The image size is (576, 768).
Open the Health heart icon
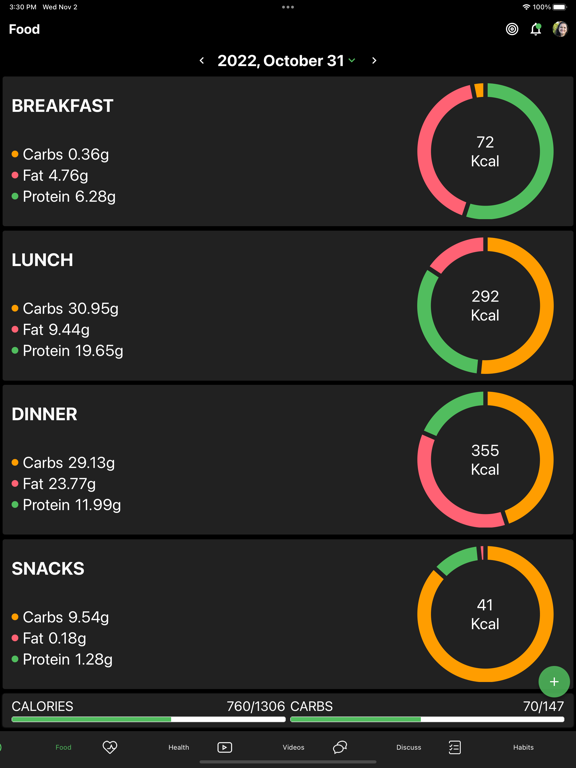click(110, 747)
